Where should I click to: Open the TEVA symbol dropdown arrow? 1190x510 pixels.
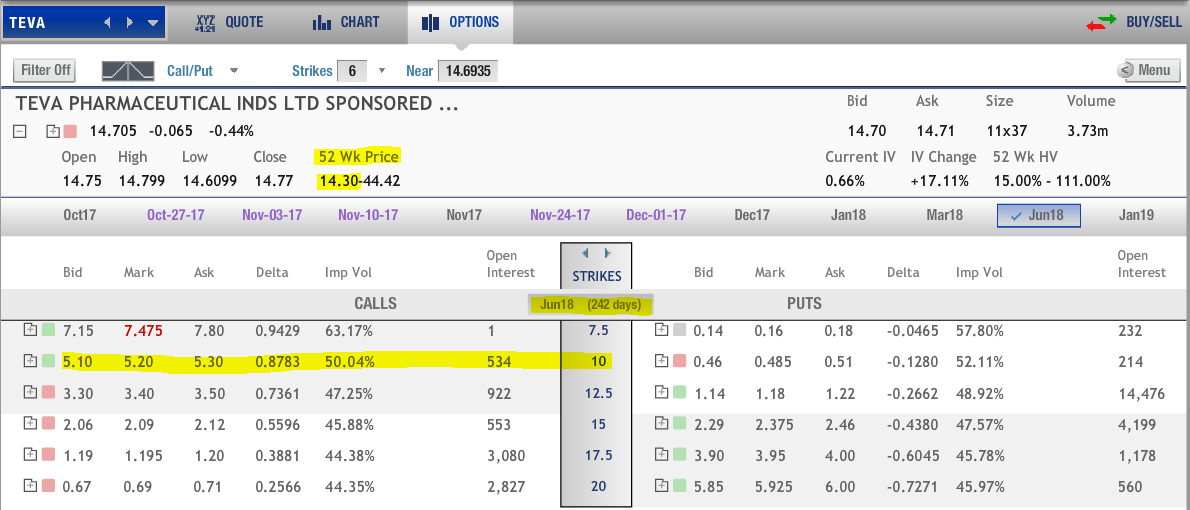point(153,23)
